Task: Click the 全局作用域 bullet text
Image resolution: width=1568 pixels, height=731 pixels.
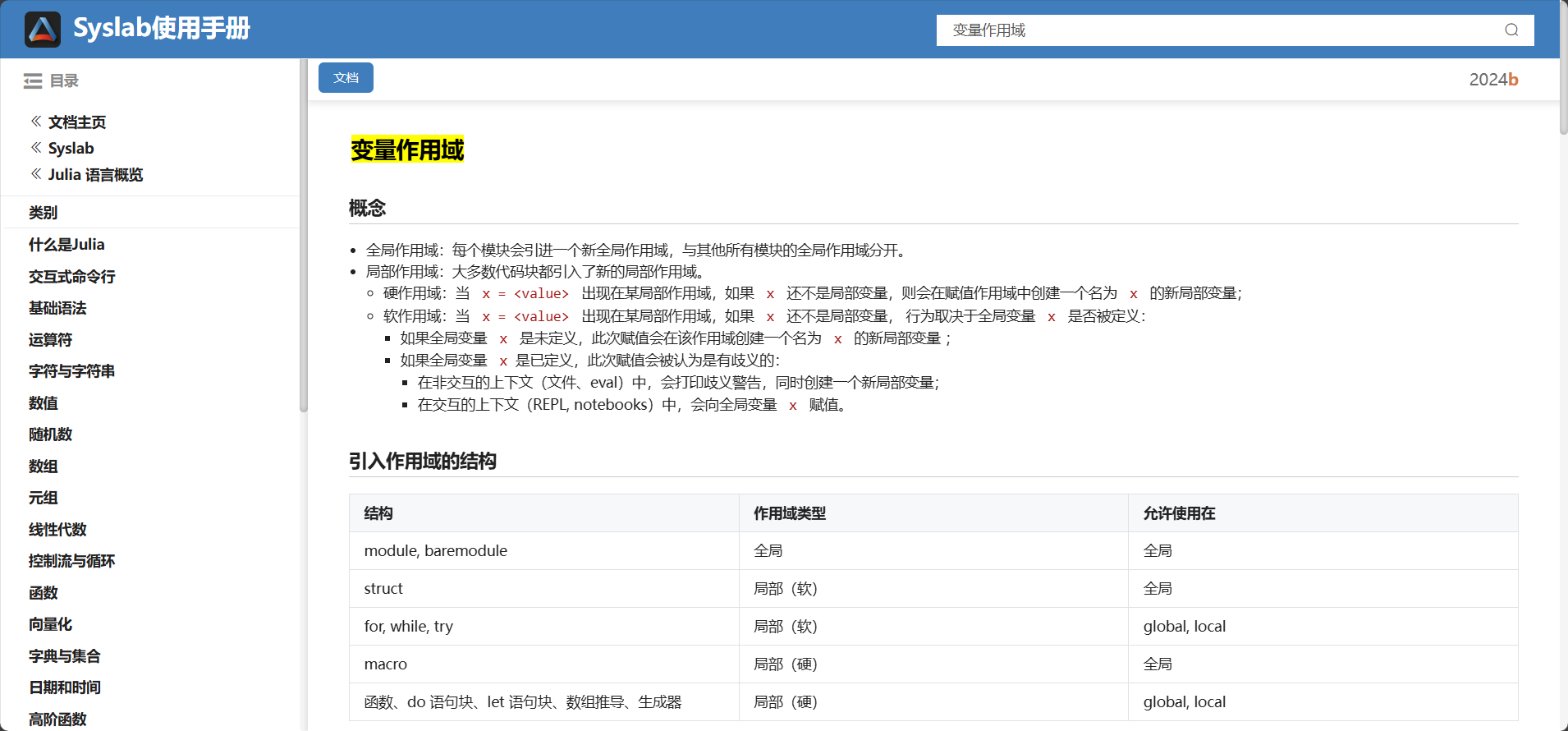Action: coord(639,251)
